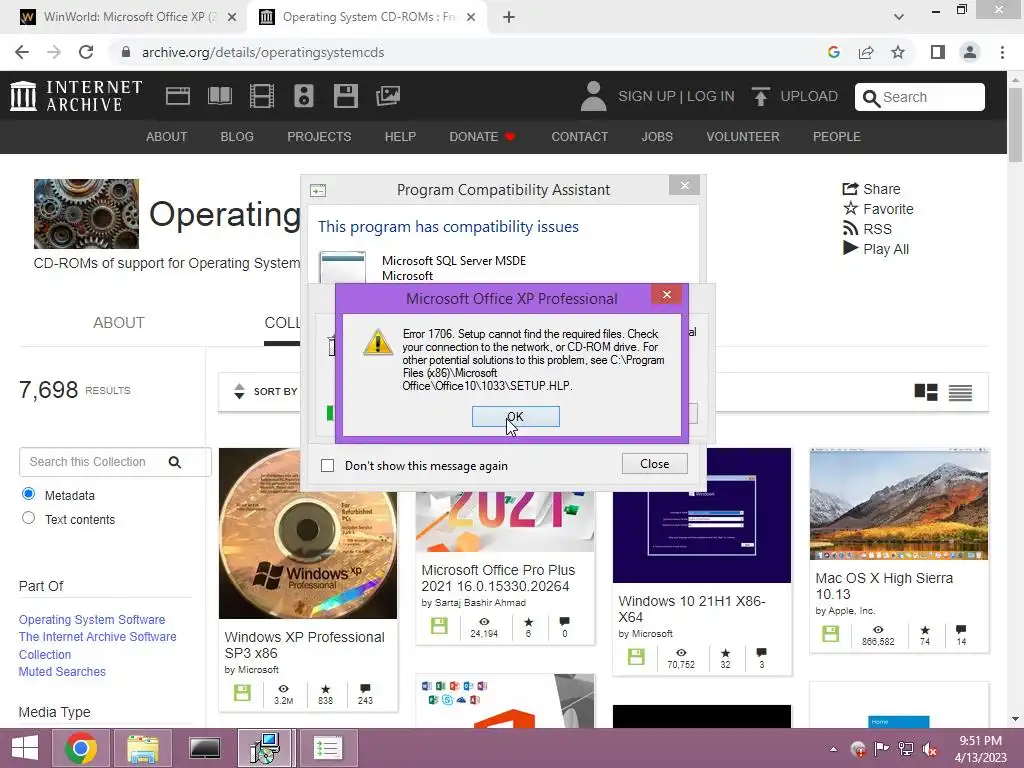Click the muted volume tray icon

click(x=929, y=749)
